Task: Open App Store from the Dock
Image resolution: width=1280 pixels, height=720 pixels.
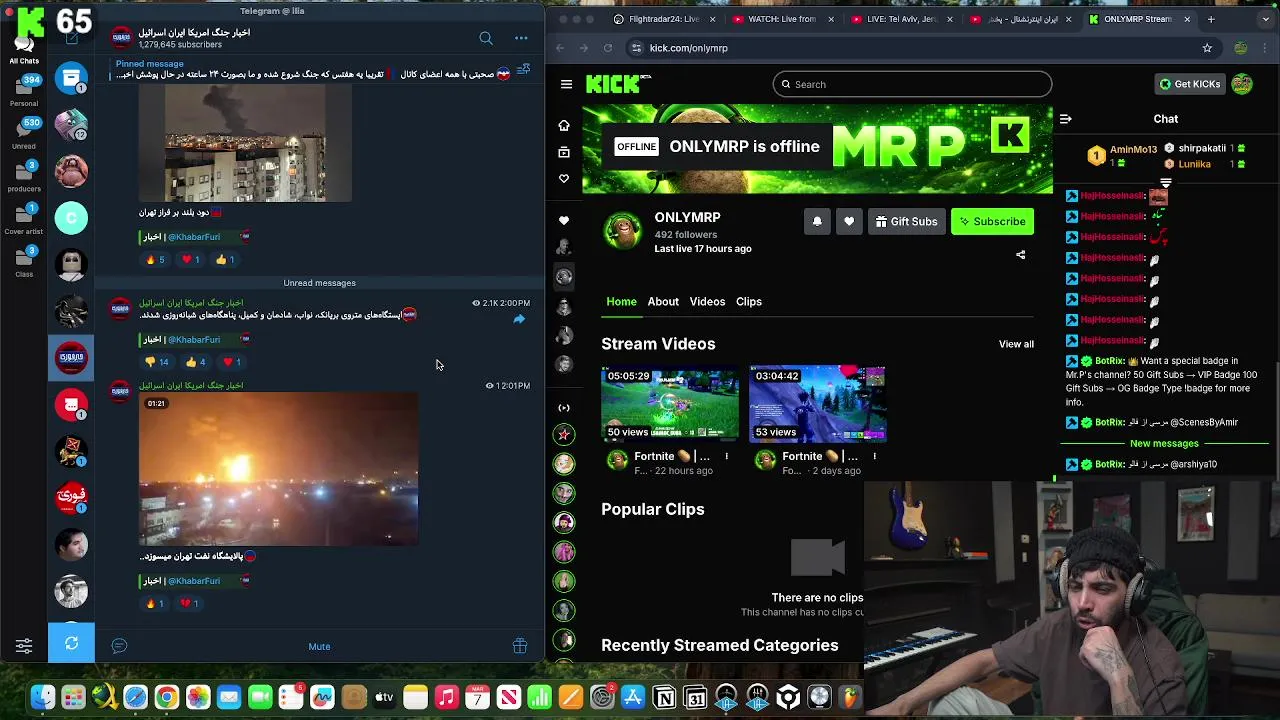Action: 633,697
